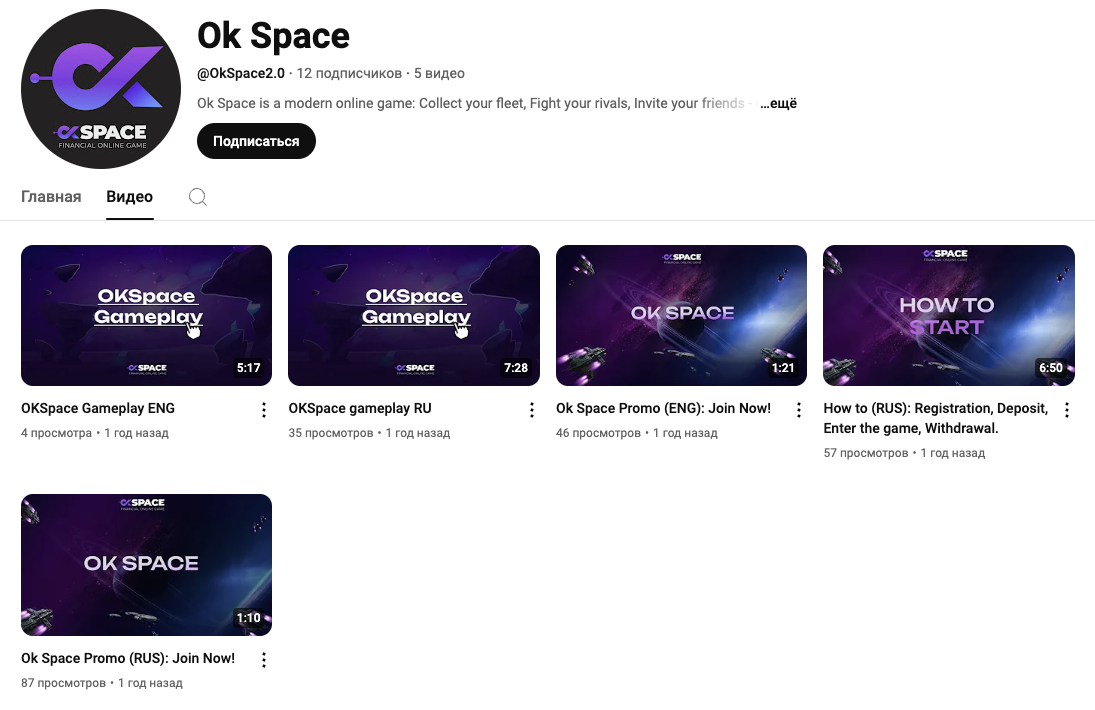Open the channel search magnifier icon

pos(198,197)
